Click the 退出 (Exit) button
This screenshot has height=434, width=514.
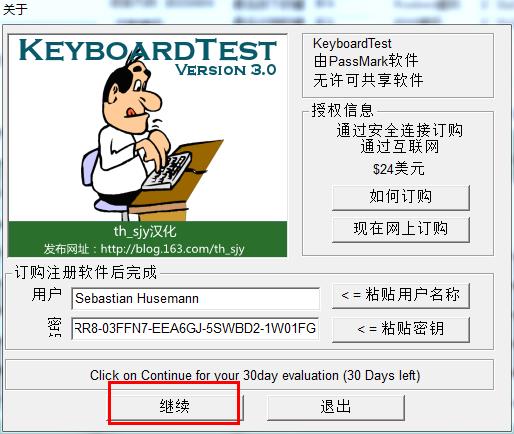336,407
